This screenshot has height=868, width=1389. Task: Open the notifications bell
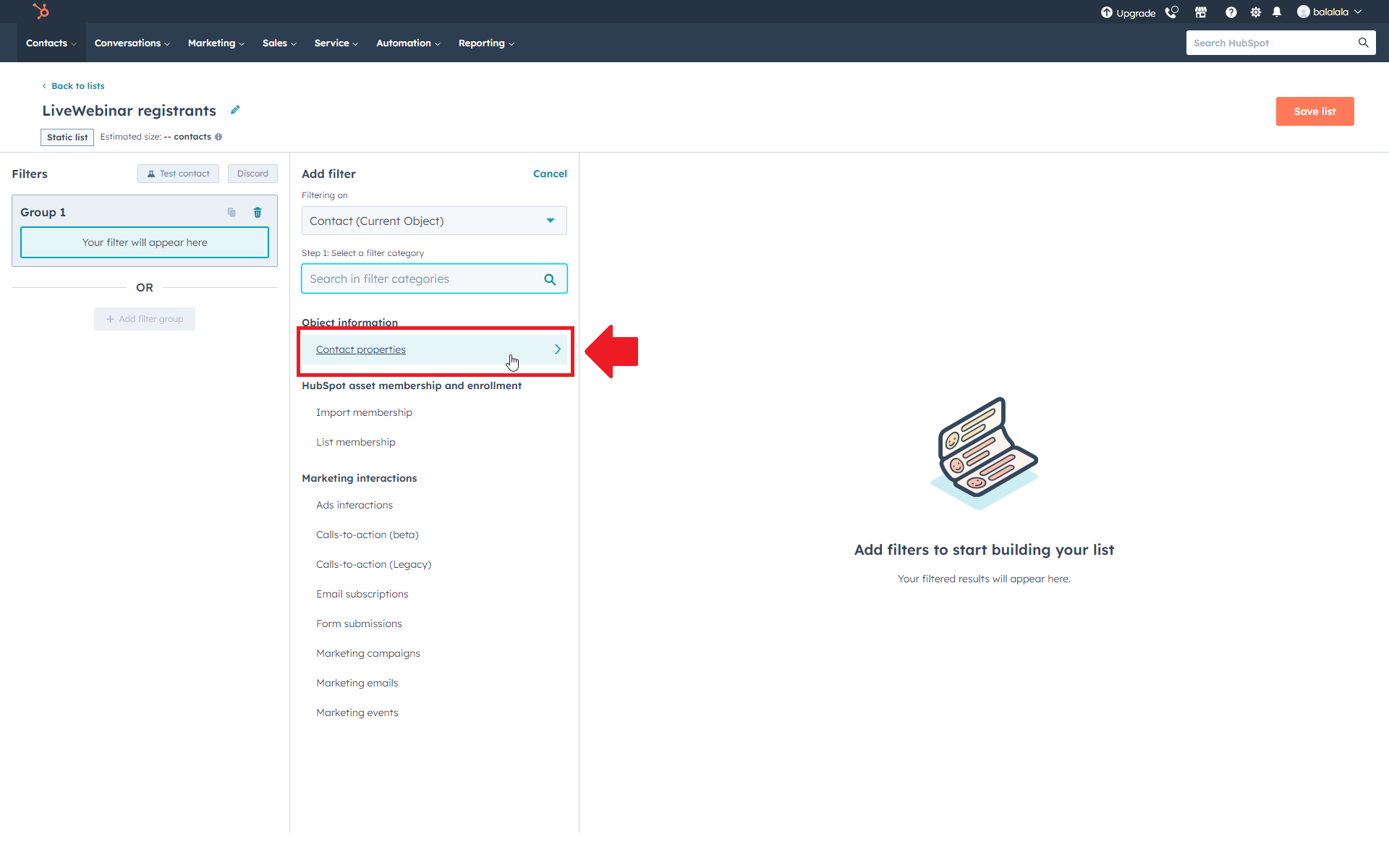coord(1277,12)
